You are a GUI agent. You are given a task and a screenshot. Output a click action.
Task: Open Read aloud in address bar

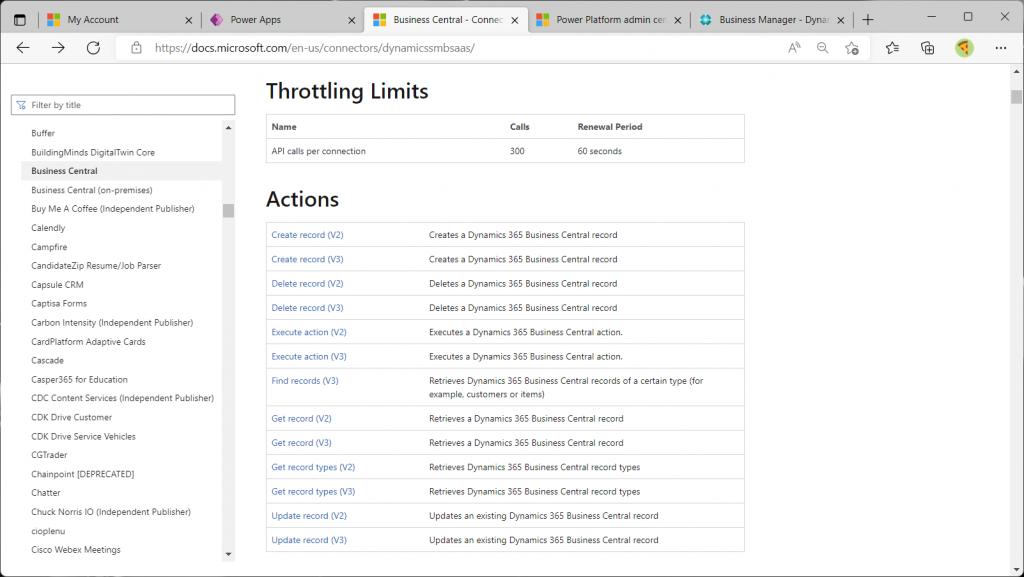pyautogui.click(x=794, y=48)
